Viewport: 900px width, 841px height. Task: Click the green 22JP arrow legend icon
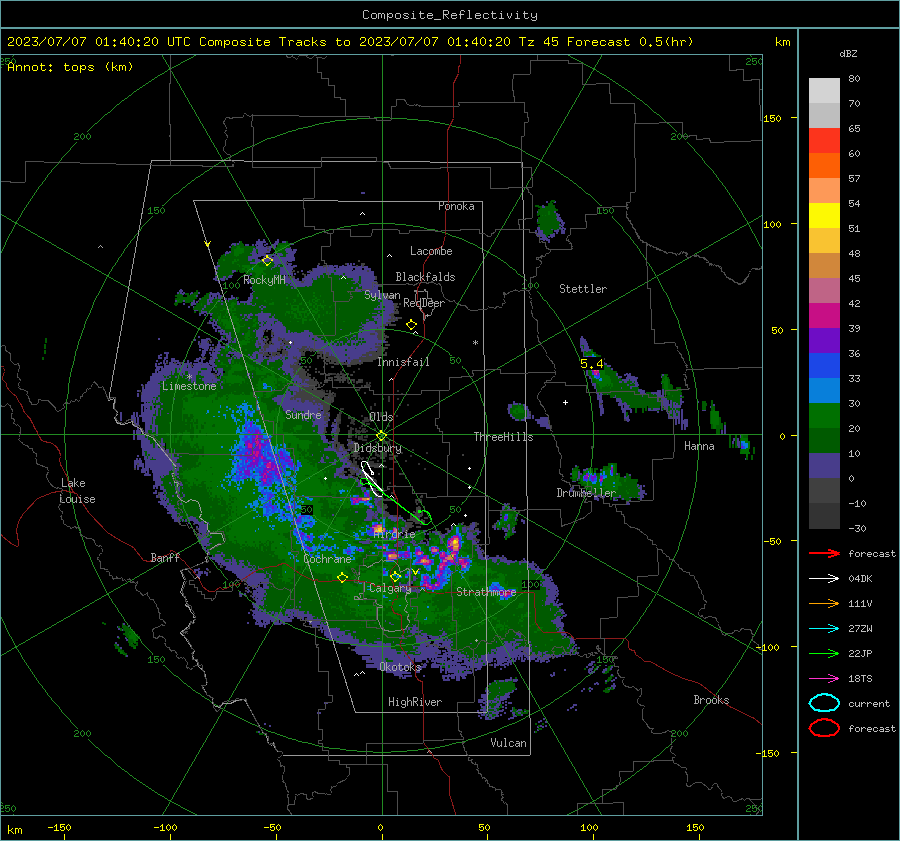coord(824,653)
